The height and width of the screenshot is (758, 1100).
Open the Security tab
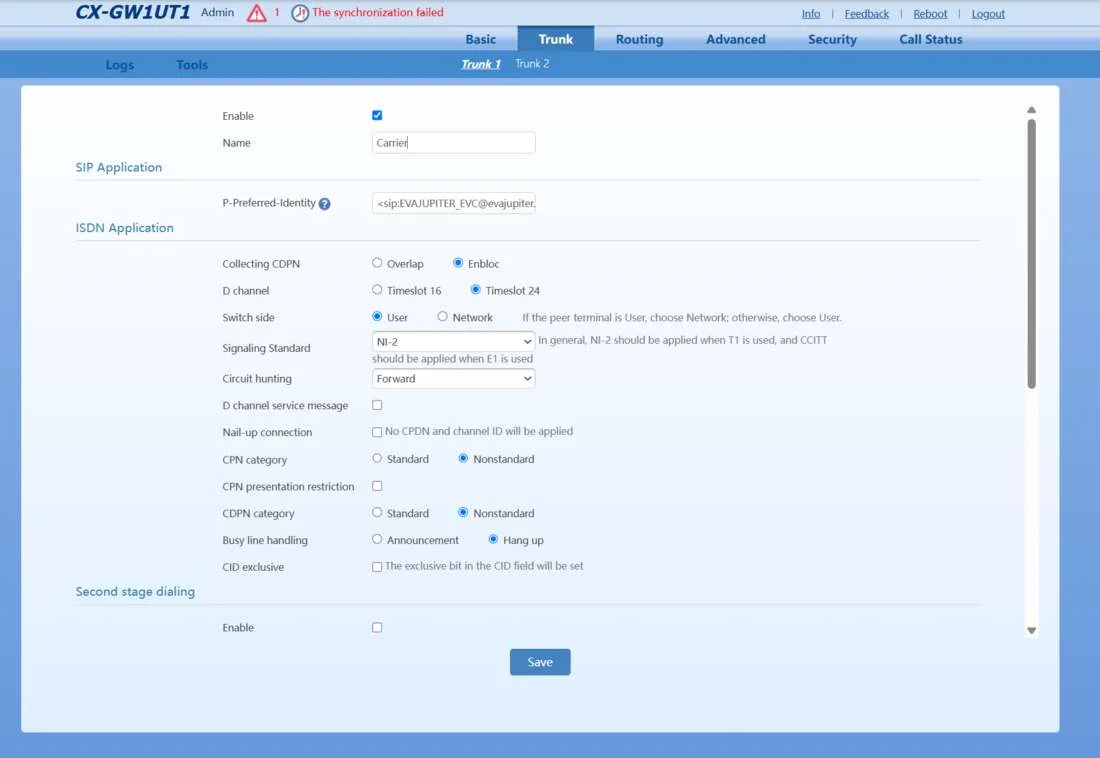pos(832,39)
